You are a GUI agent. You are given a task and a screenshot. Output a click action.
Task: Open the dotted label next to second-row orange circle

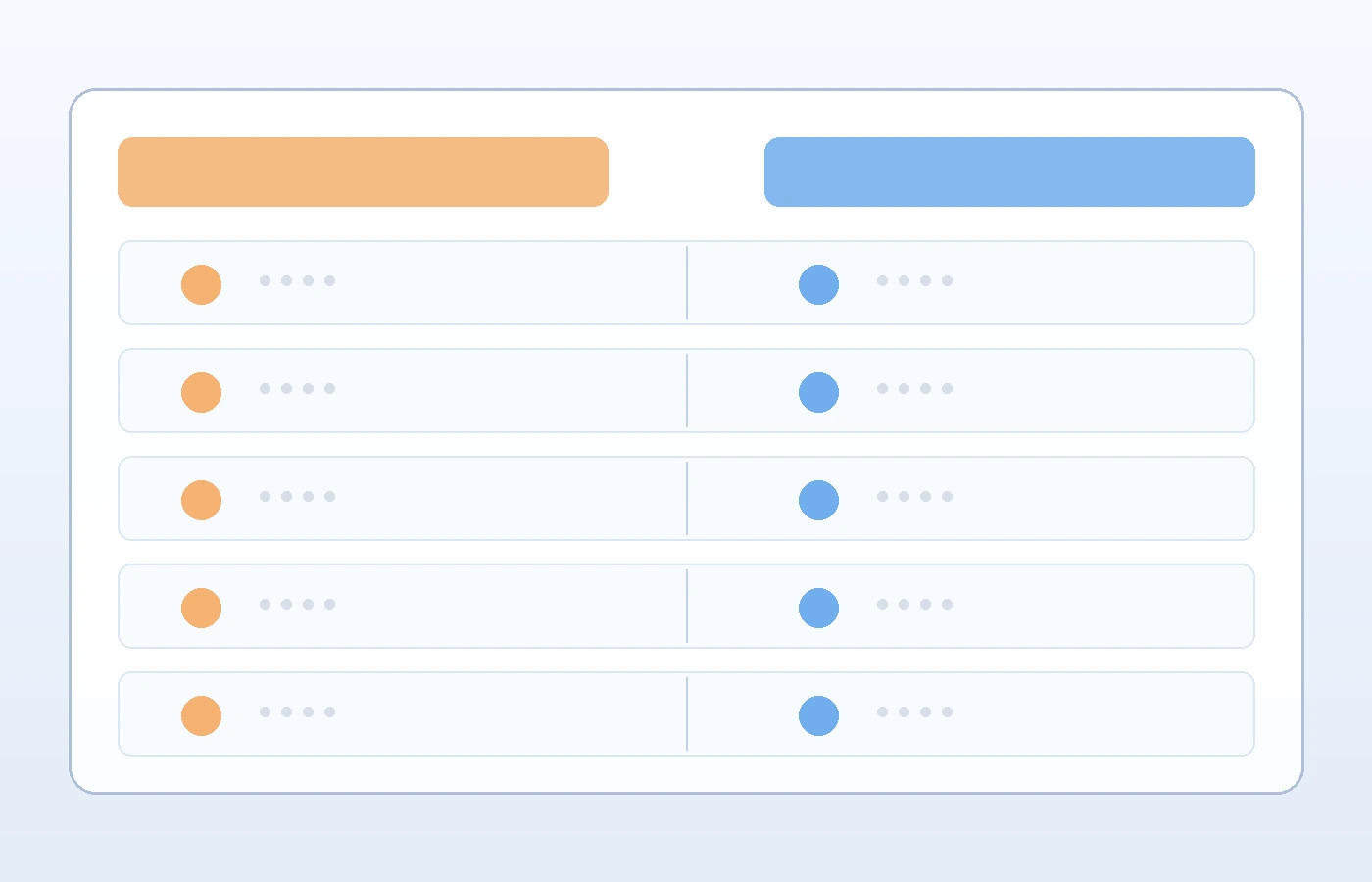click(297, 389)
